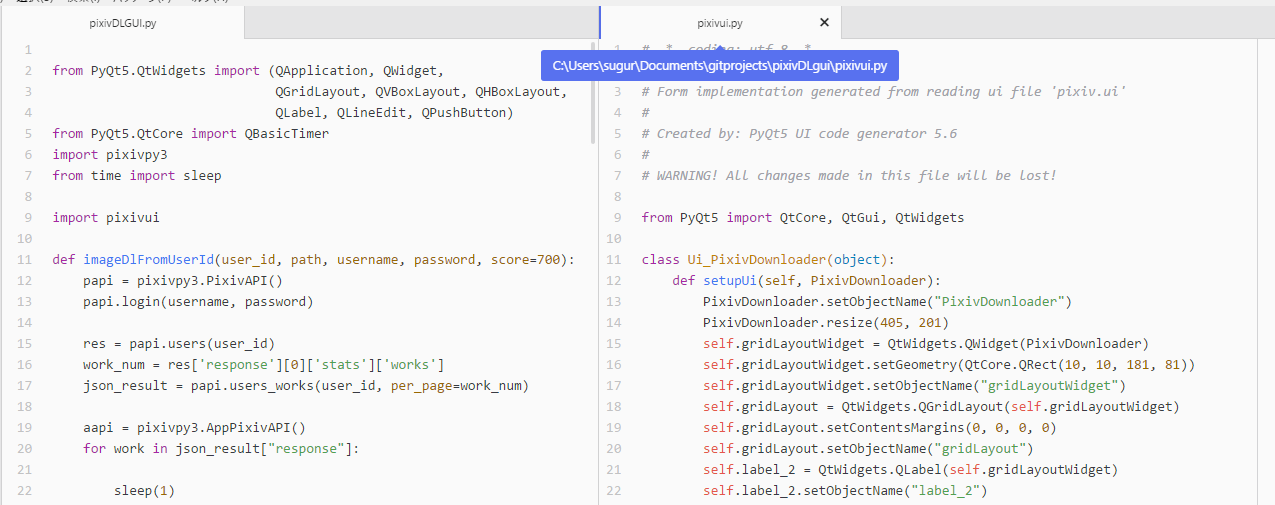Click 'class Ui_PixivDownloader(object):' line
This screenshot has height=505, width=1275.
click(x=768, y=259)
